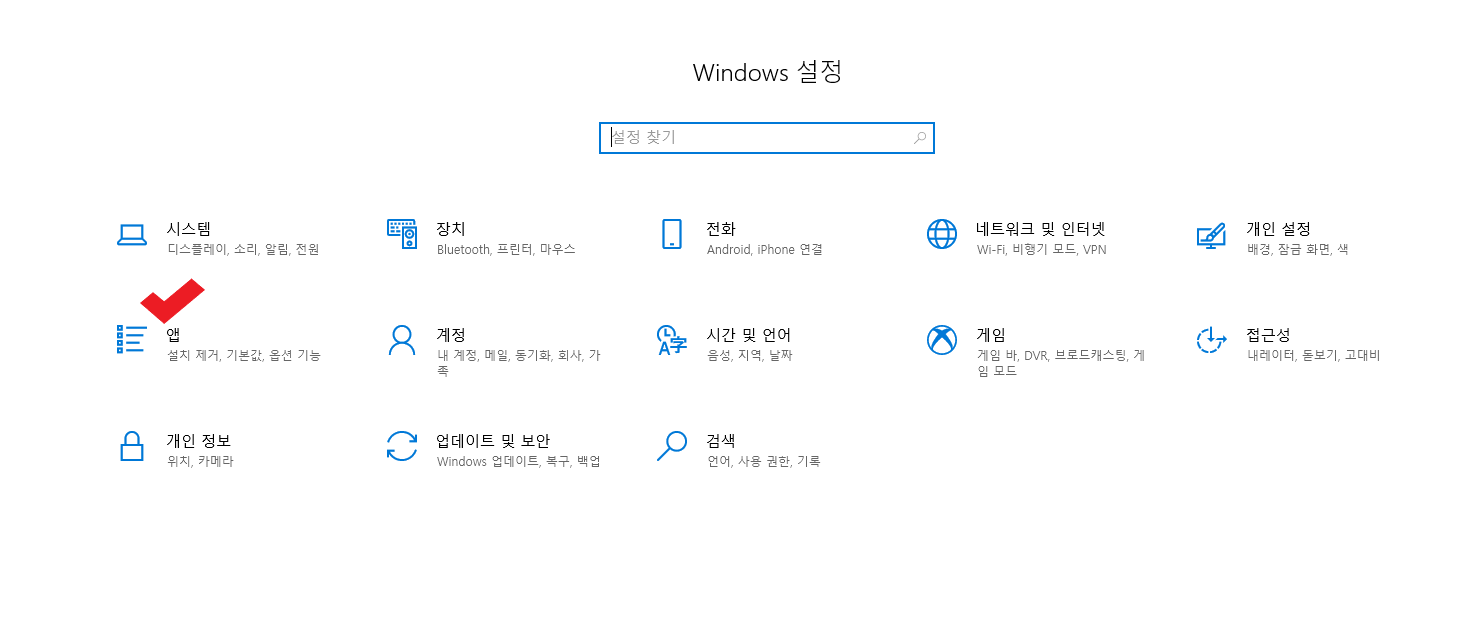
Task: Click the text '음성, 지역, 날짜'
Action: point(749,356)
